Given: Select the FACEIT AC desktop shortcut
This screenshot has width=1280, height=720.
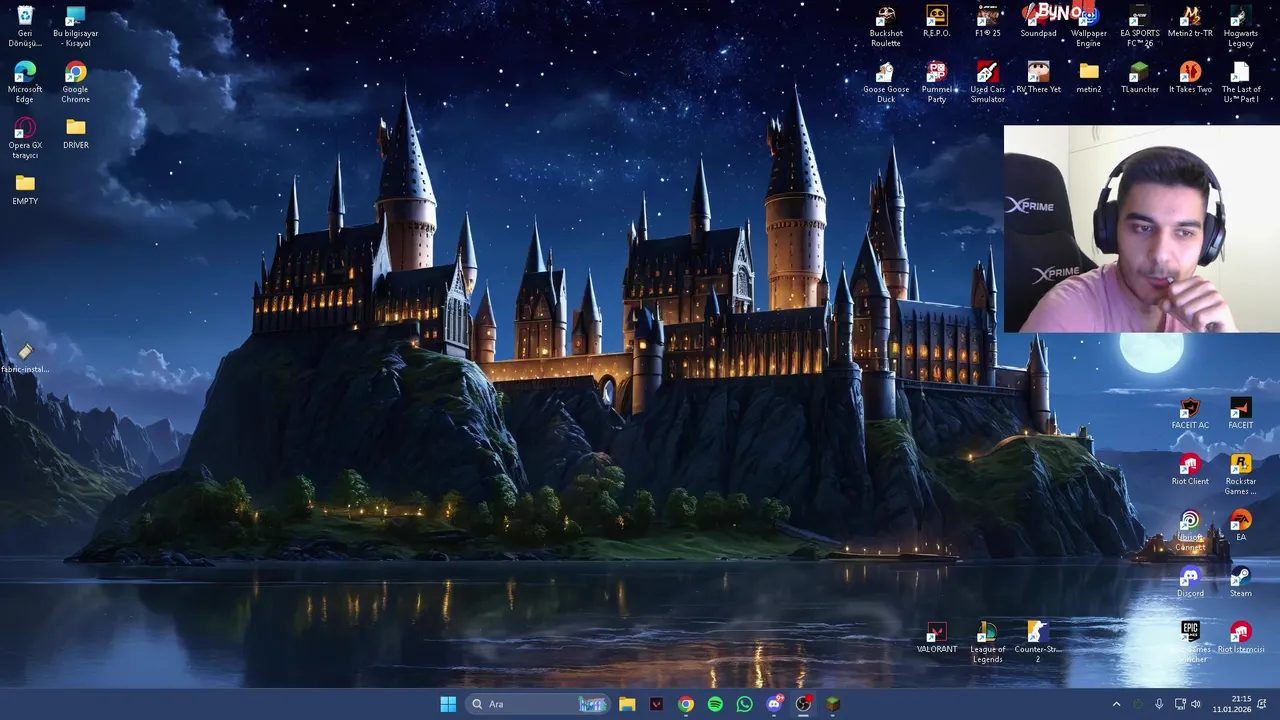Looking at the screenshot, I should point(1190,414).
